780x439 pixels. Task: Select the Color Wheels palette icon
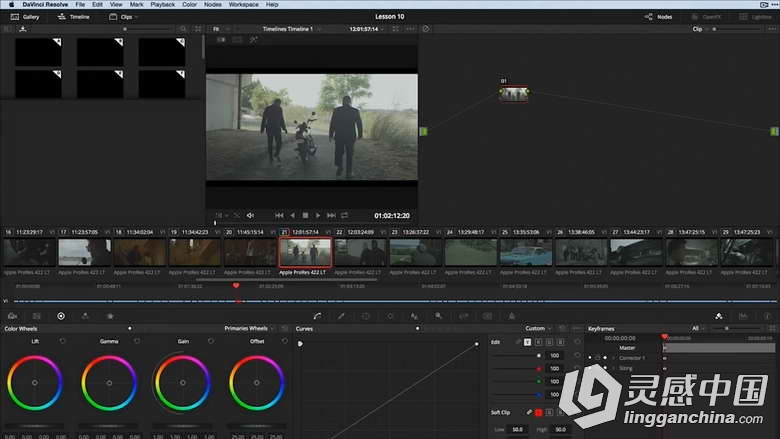click(61, 316)
